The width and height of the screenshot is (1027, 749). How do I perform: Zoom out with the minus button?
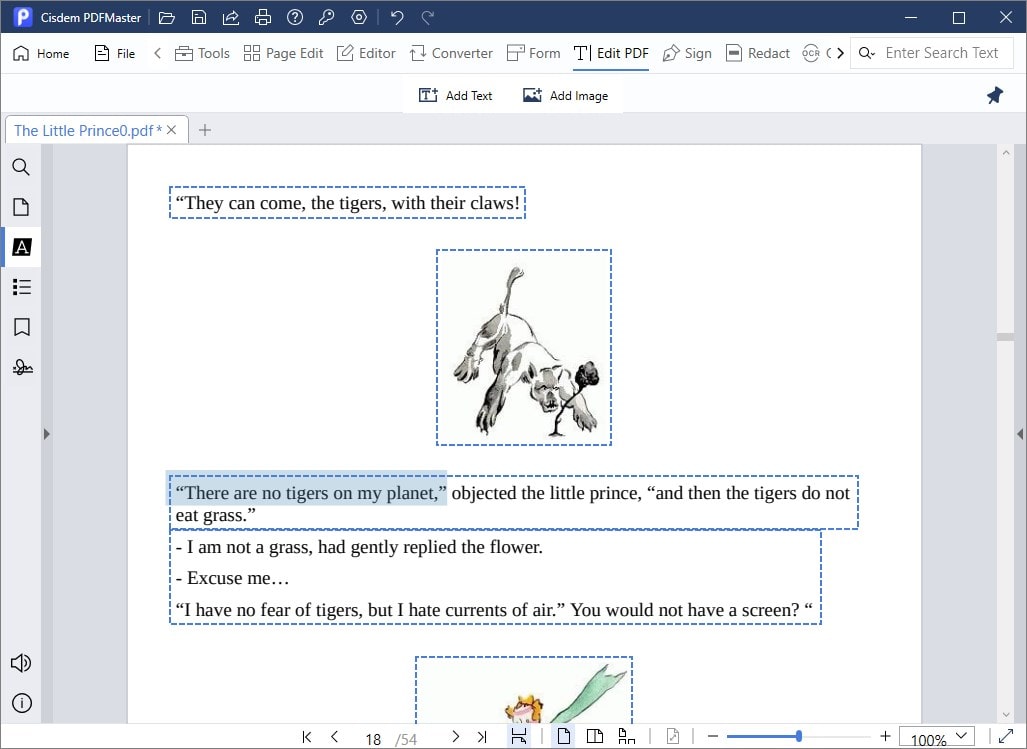(x=713, y=737)
